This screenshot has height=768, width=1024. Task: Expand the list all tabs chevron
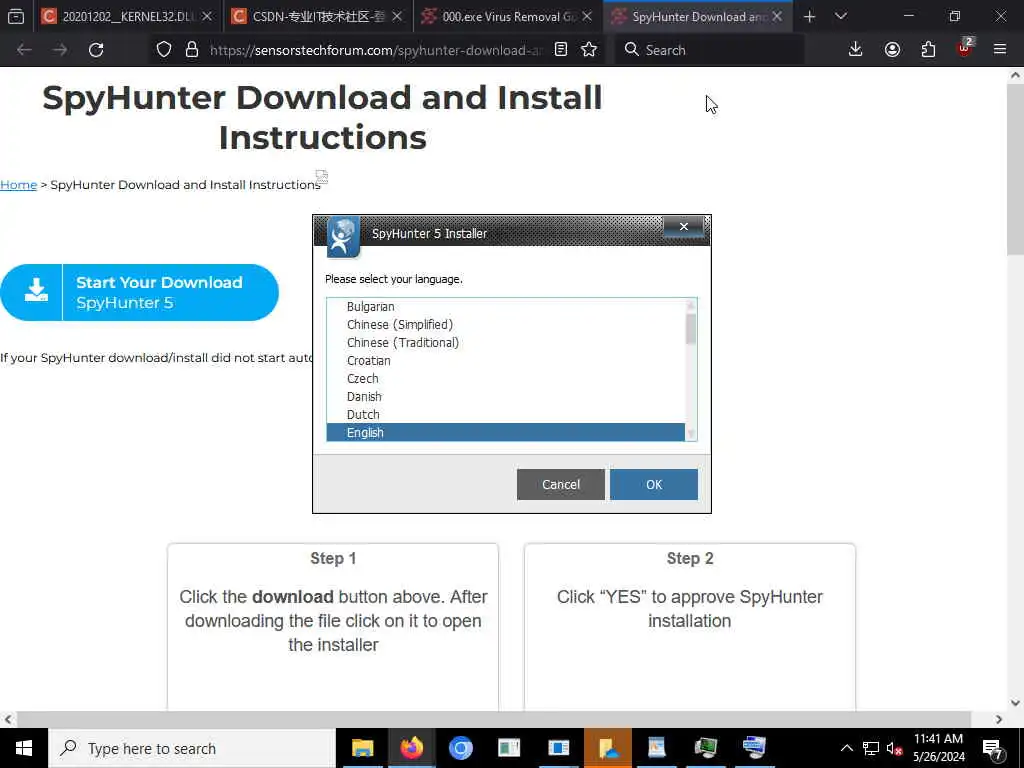pos(841,17)
